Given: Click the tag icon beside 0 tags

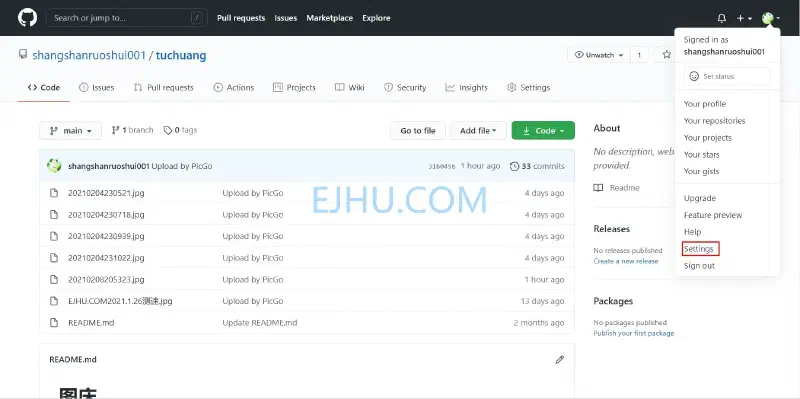Looking at the screenshot, I should pos(167,131).
